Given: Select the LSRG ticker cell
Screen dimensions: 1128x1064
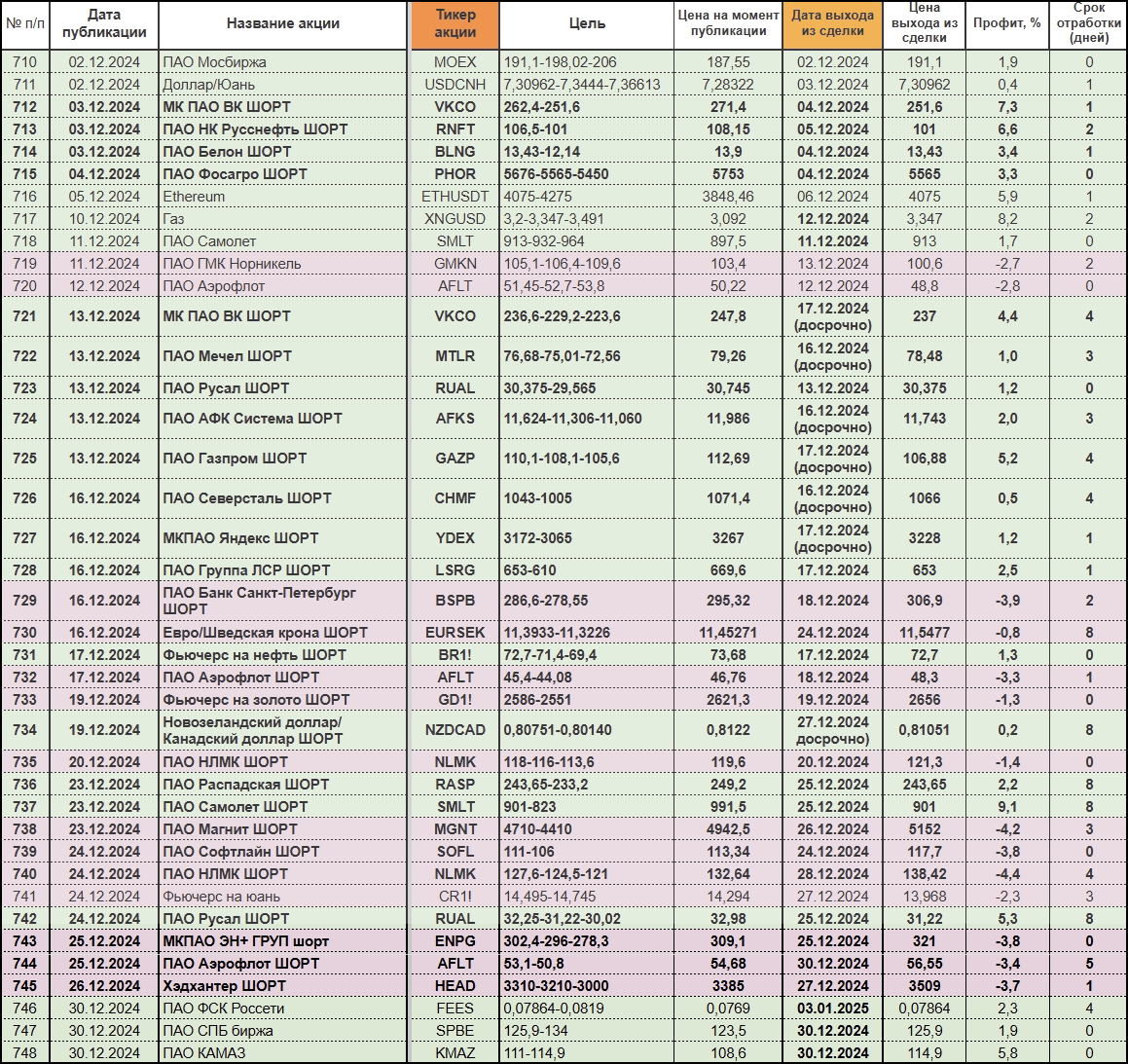Looking at the screenshot, I should pyautogui.click(x=455, y=570).
